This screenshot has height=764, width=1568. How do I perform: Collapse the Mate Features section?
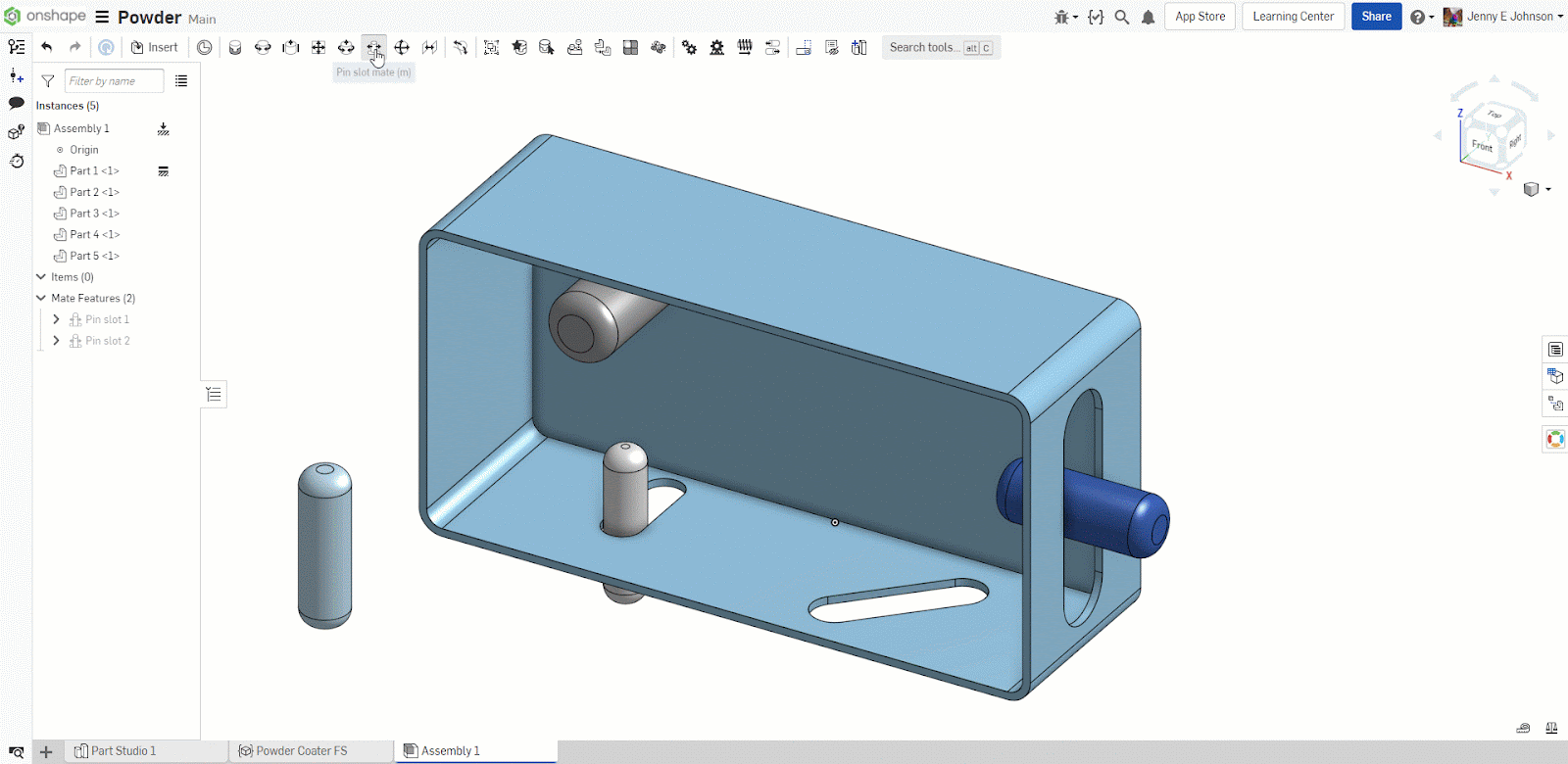(41, 298)
